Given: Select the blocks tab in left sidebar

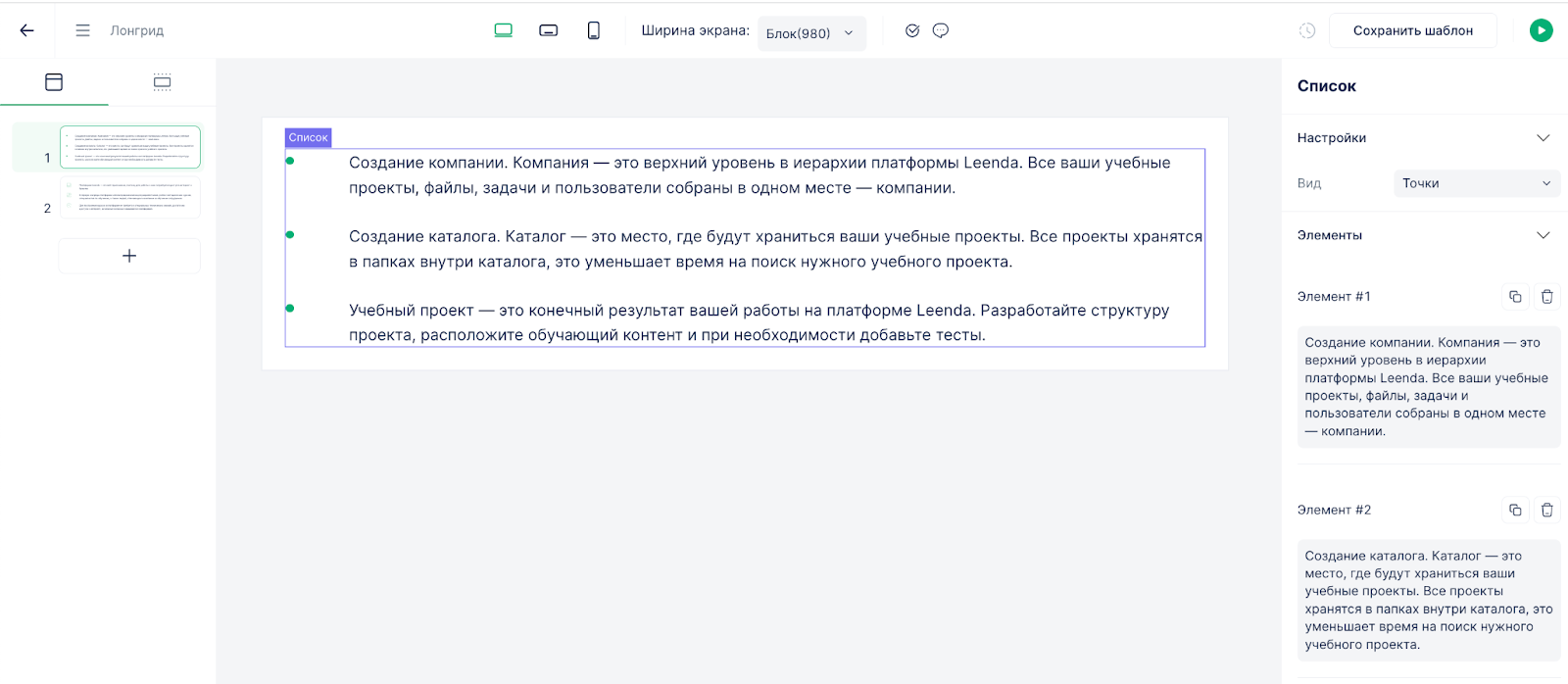Looking at the screenshot, I should coord(163,82).
